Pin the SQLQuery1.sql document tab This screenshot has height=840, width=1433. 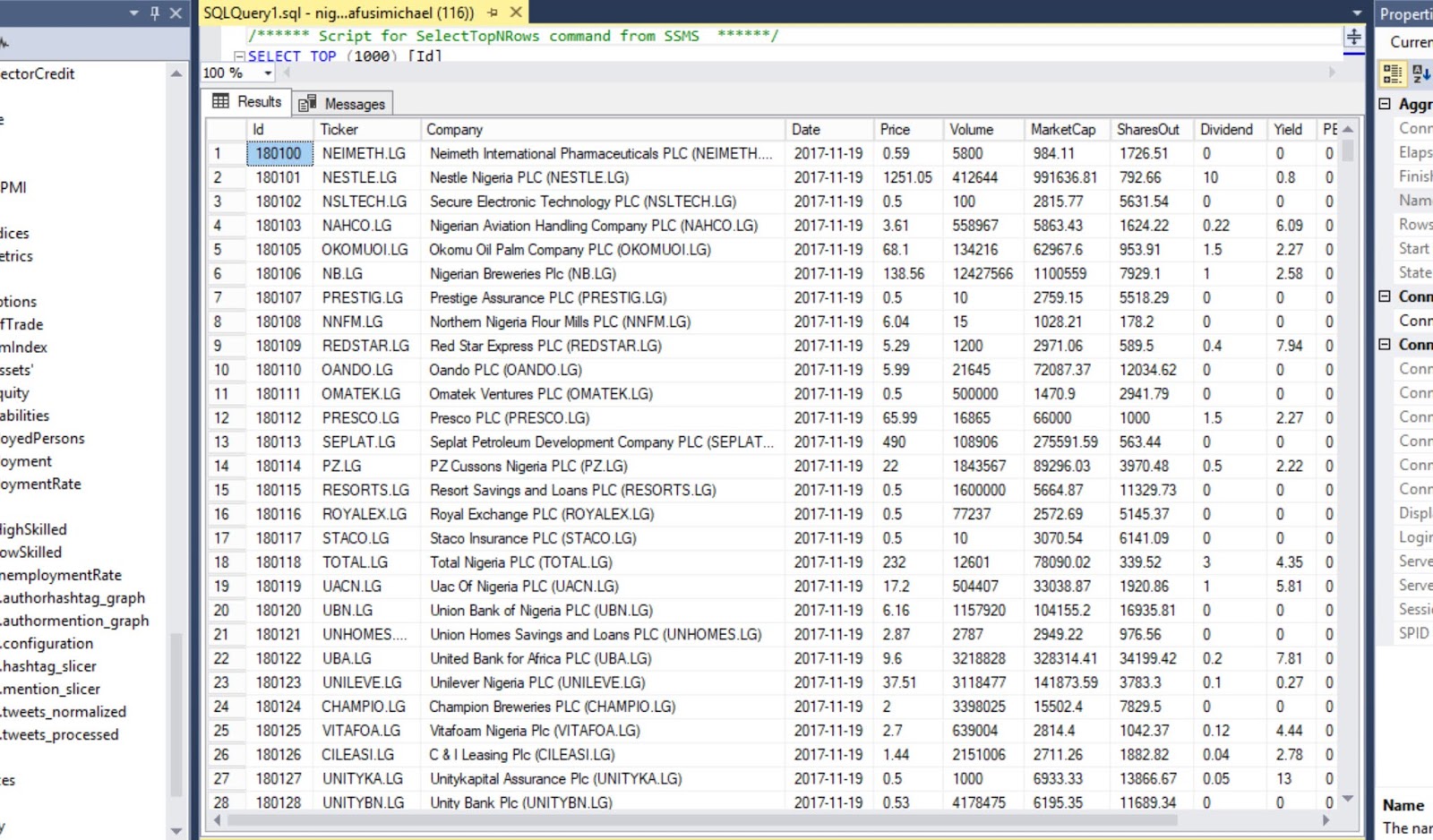pos(492,13)
